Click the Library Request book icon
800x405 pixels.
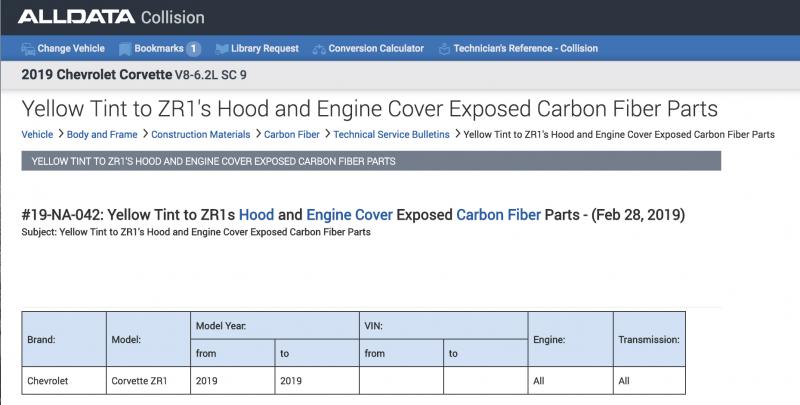pos(221,49)
